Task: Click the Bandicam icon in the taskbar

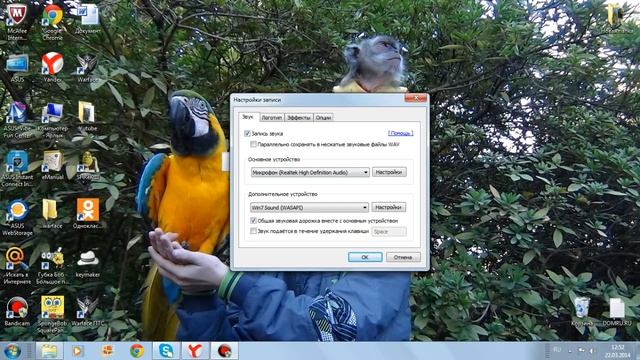Action: 224,351
